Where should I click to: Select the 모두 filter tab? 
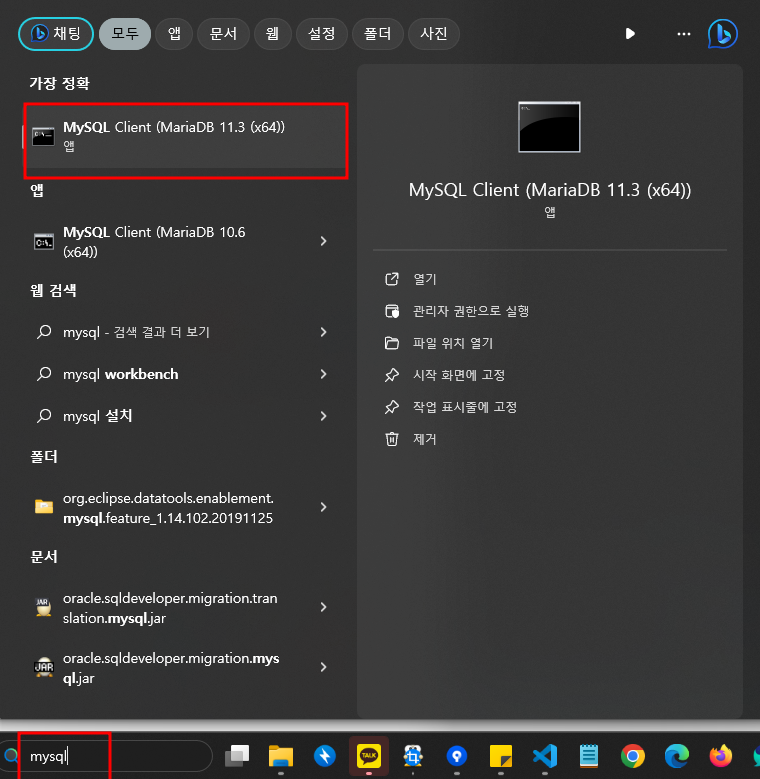(x=125, y=34)
